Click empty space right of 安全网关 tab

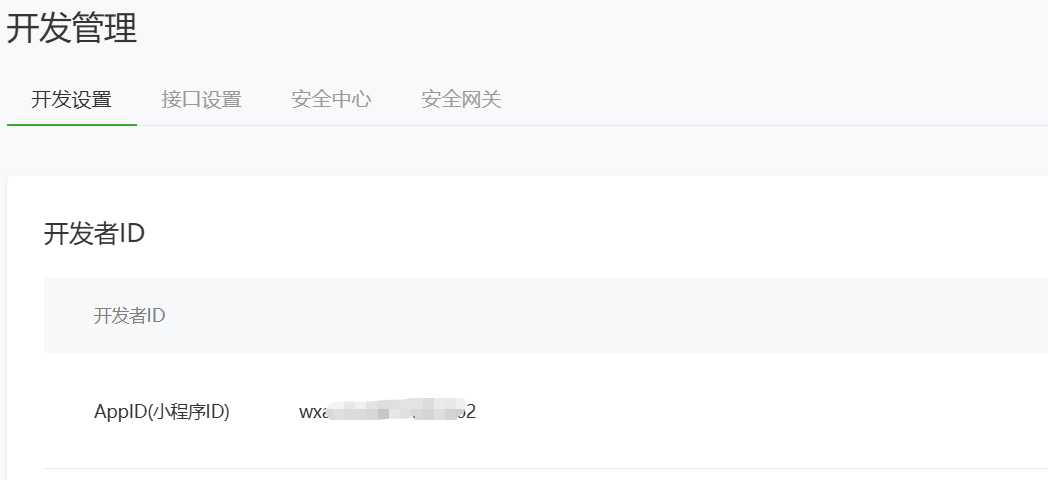[769, 100]
